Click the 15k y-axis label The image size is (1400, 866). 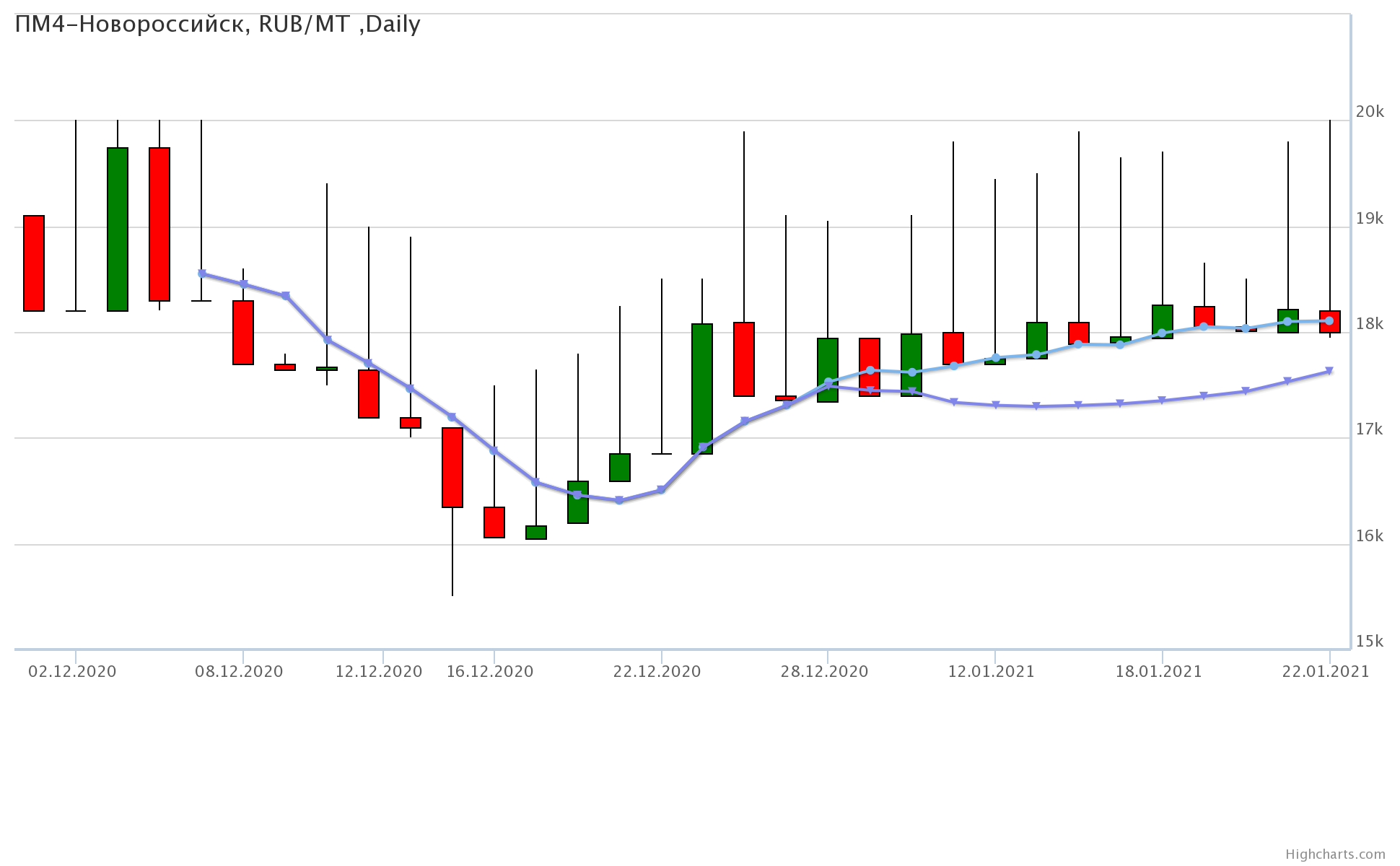point(1370,642)
